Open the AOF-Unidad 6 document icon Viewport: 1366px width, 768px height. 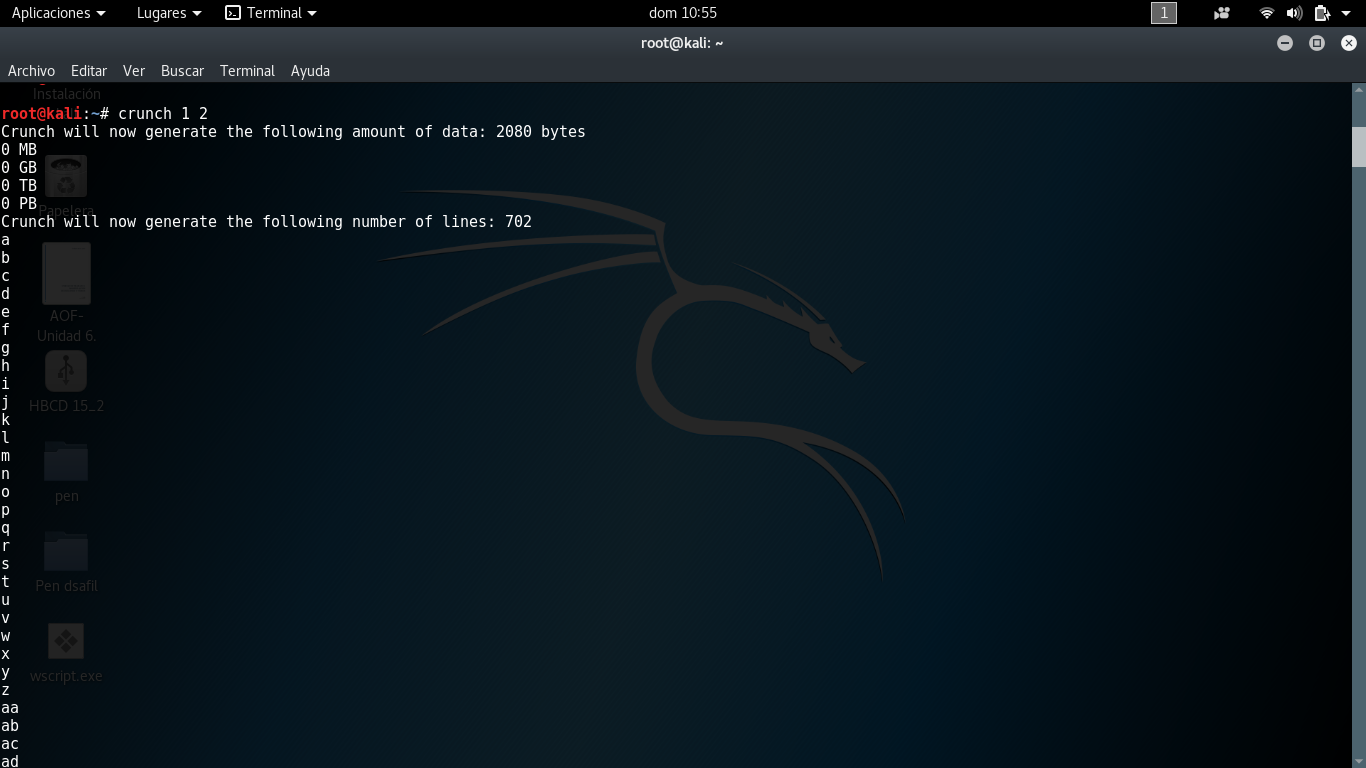click(x=66, y=273)
